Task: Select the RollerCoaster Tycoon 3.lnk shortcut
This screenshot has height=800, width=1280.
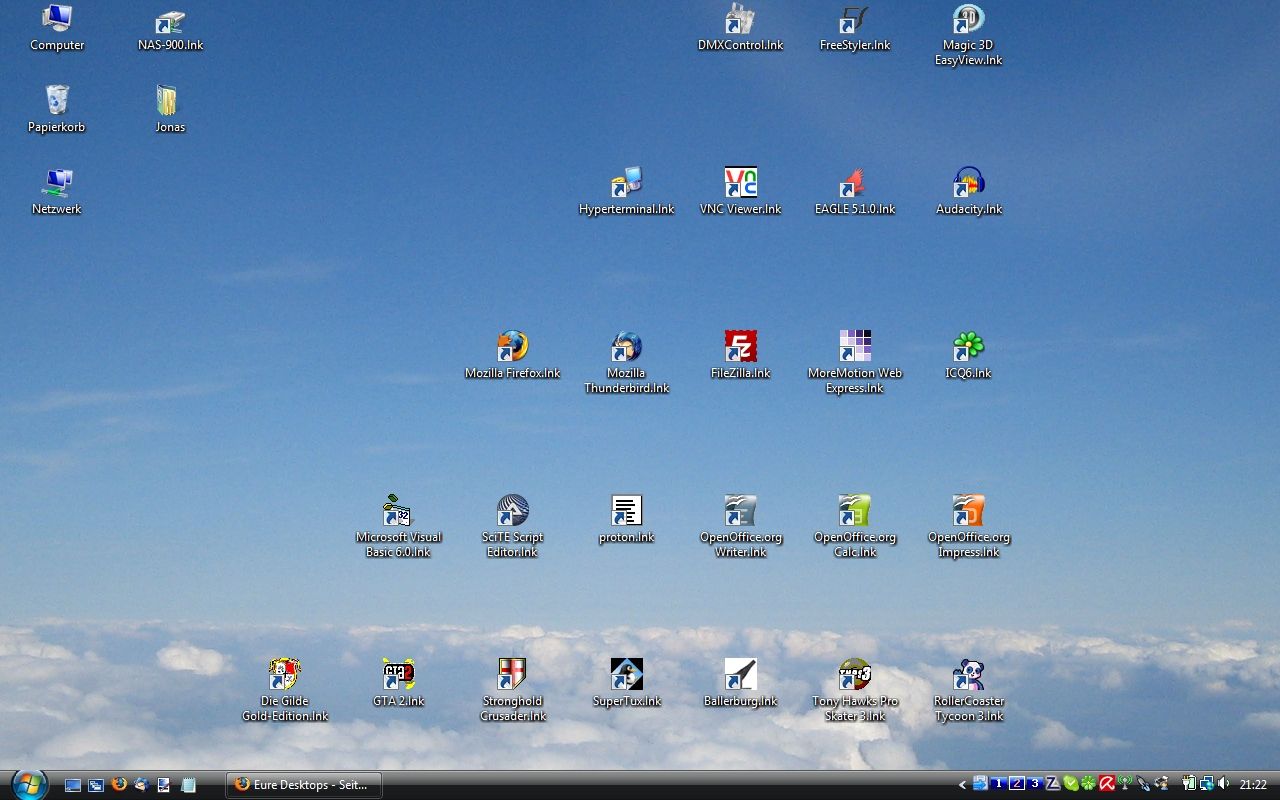Action: 968,690
